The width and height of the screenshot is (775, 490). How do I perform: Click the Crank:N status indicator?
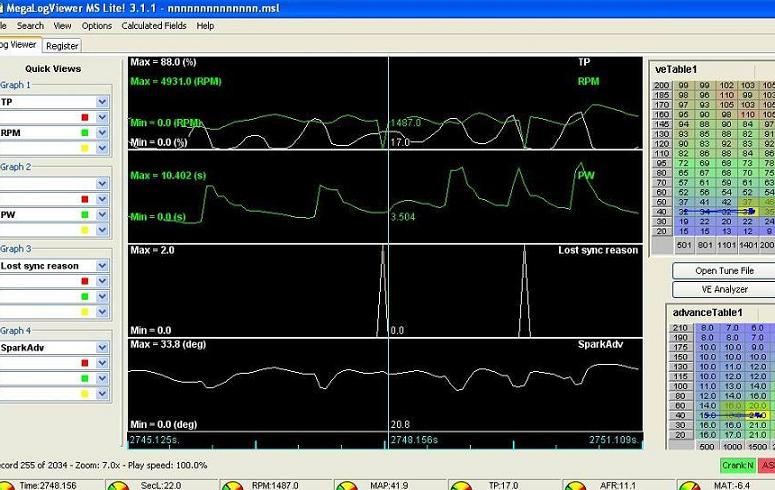tap(737, 465)
